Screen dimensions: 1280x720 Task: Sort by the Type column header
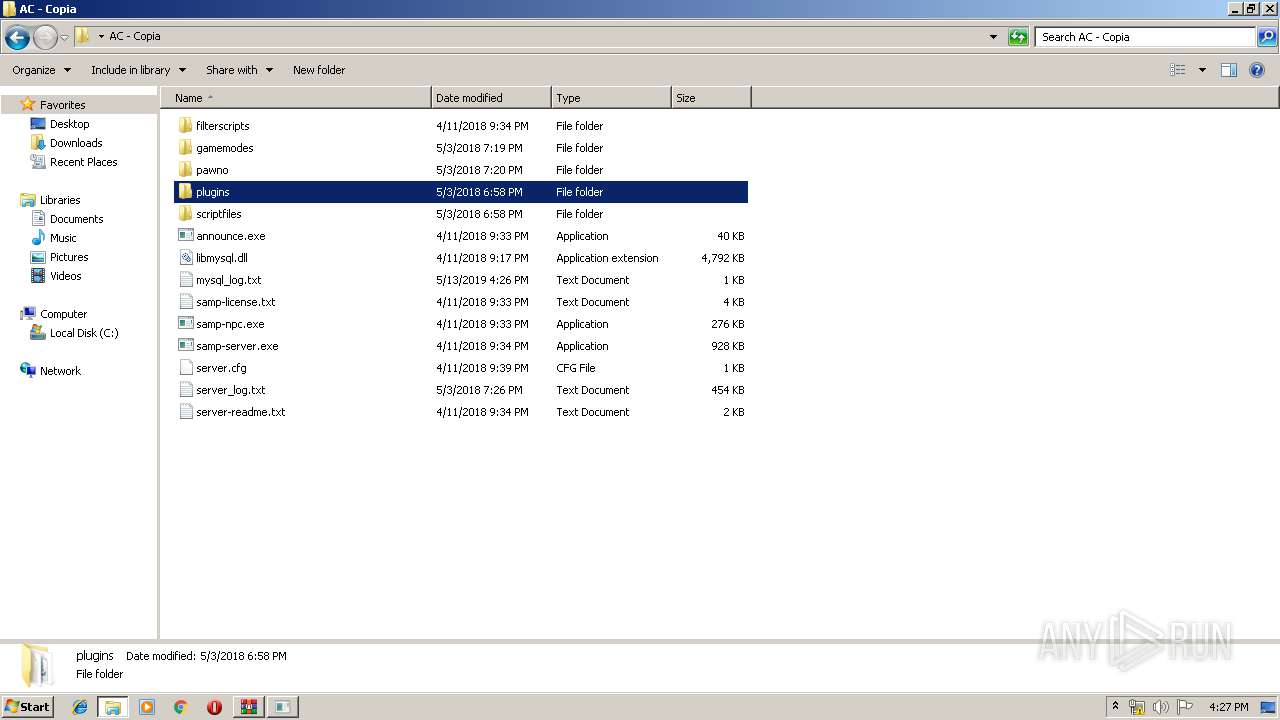click(x=611, y=98)
